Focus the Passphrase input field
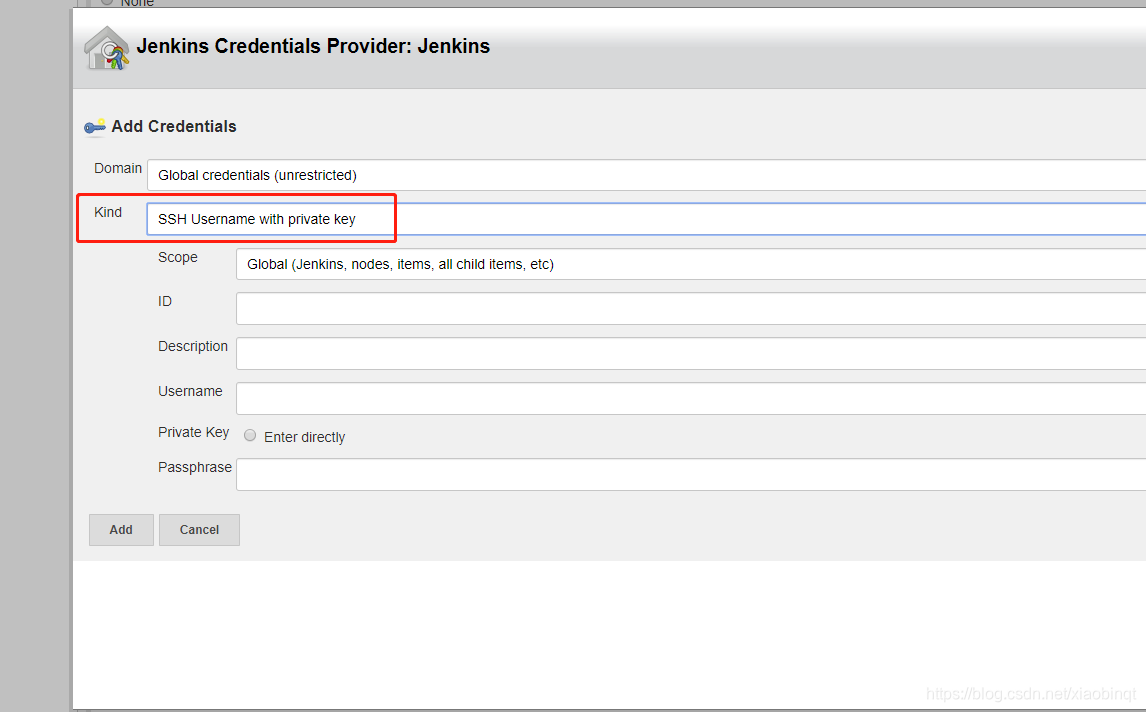1146x712 pixels. (691, 474)
